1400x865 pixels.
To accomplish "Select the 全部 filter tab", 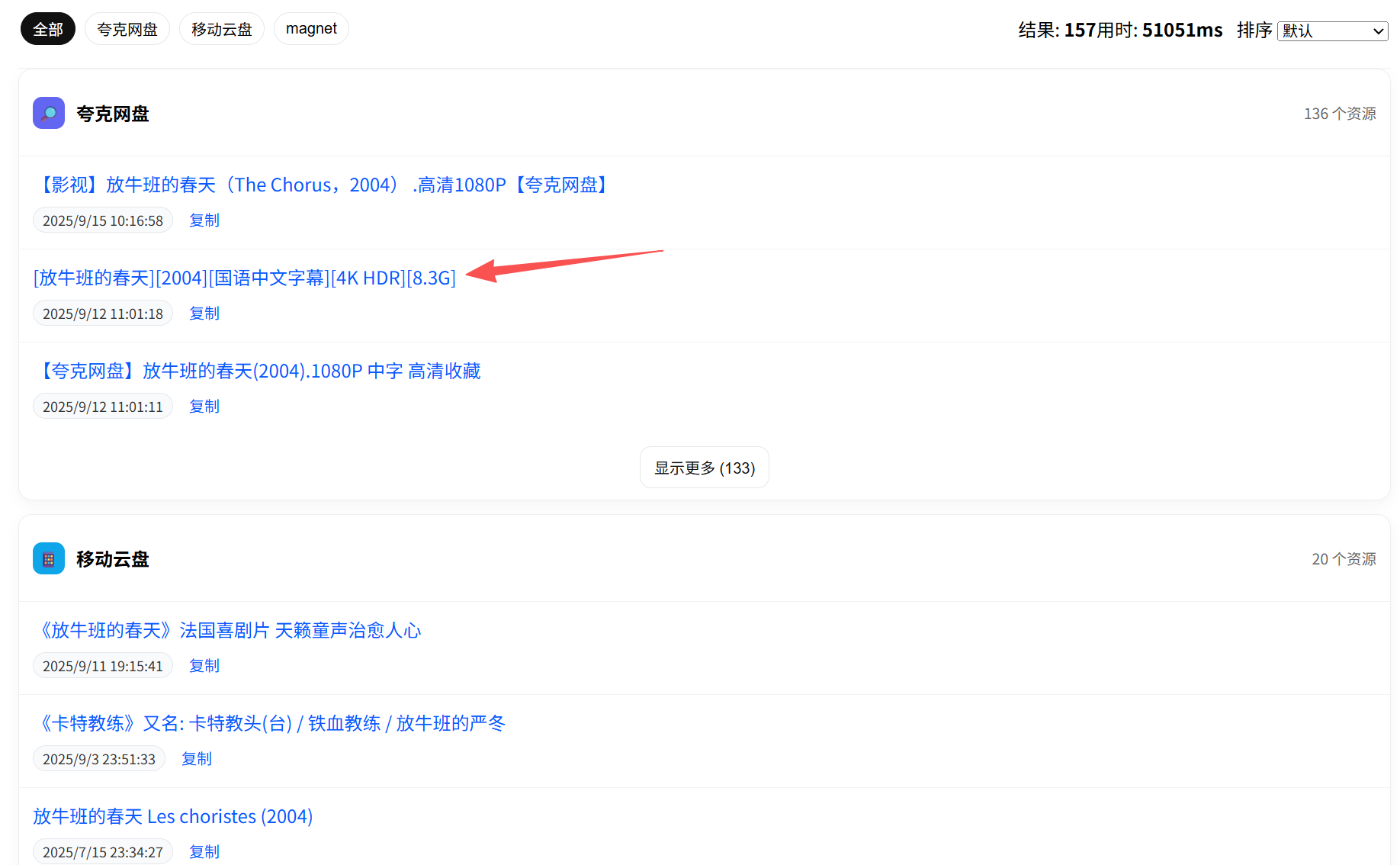I will pos(48,29).
